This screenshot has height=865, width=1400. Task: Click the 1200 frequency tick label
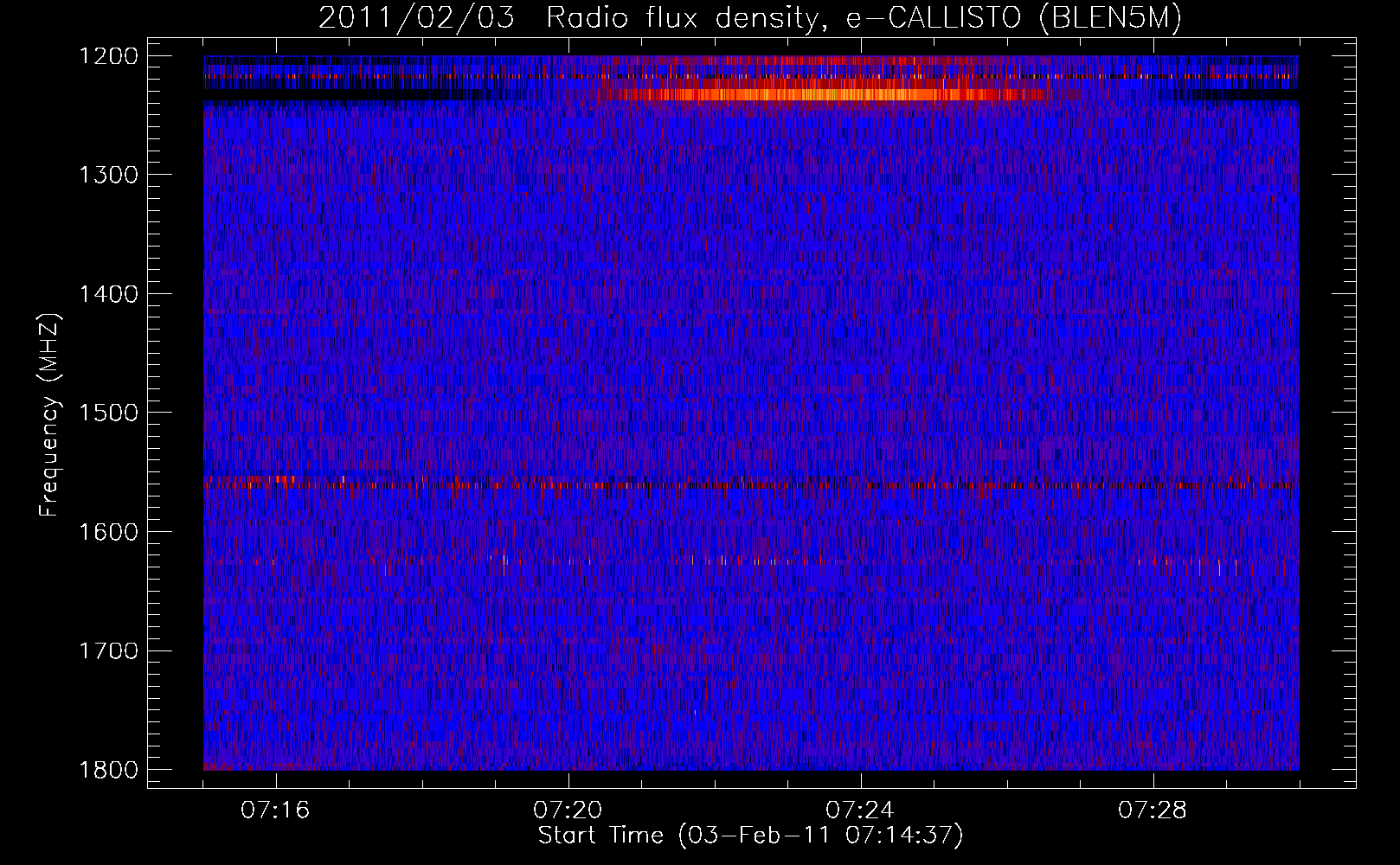click(x=108, y=56)
